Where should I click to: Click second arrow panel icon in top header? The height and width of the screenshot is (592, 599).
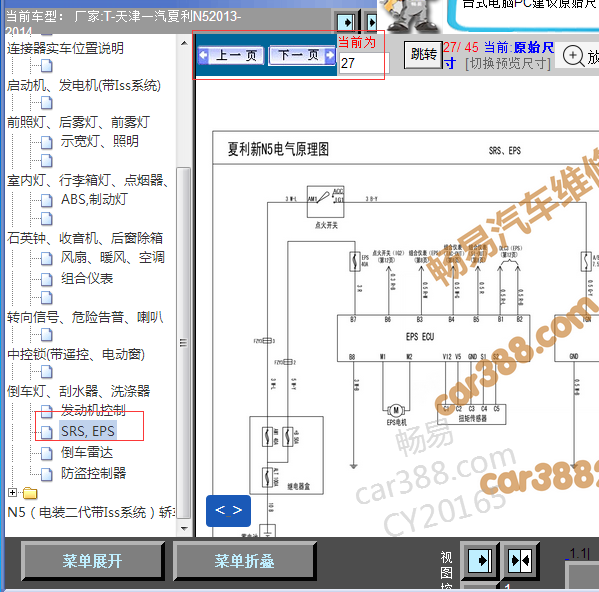(371, 22)
